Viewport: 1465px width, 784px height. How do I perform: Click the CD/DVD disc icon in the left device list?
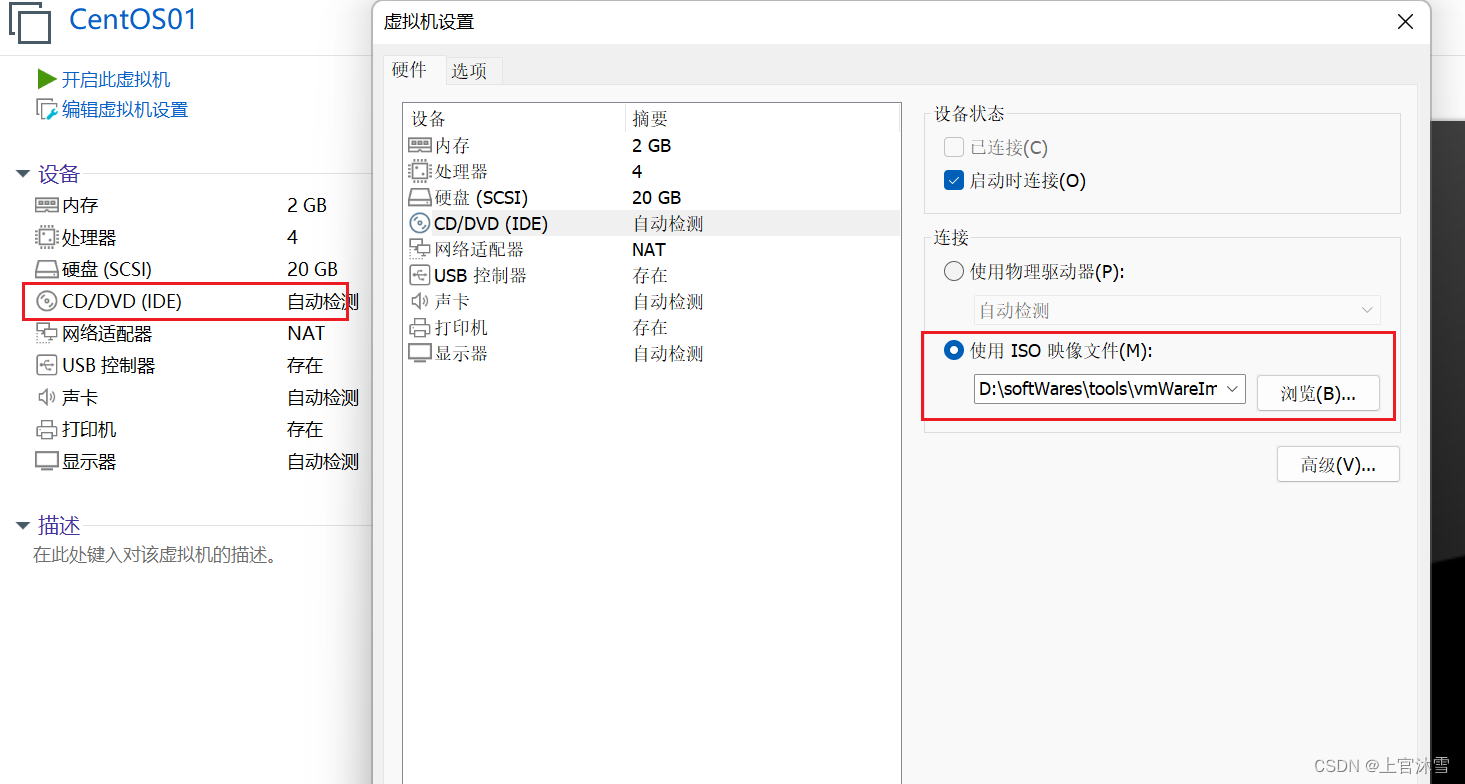pos(47,301)
